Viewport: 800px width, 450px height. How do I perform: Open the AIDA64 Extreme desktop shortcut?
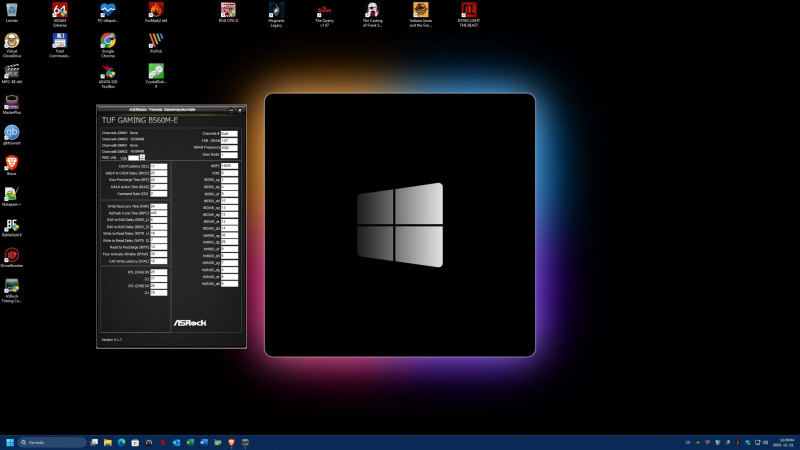pos(60,11)
